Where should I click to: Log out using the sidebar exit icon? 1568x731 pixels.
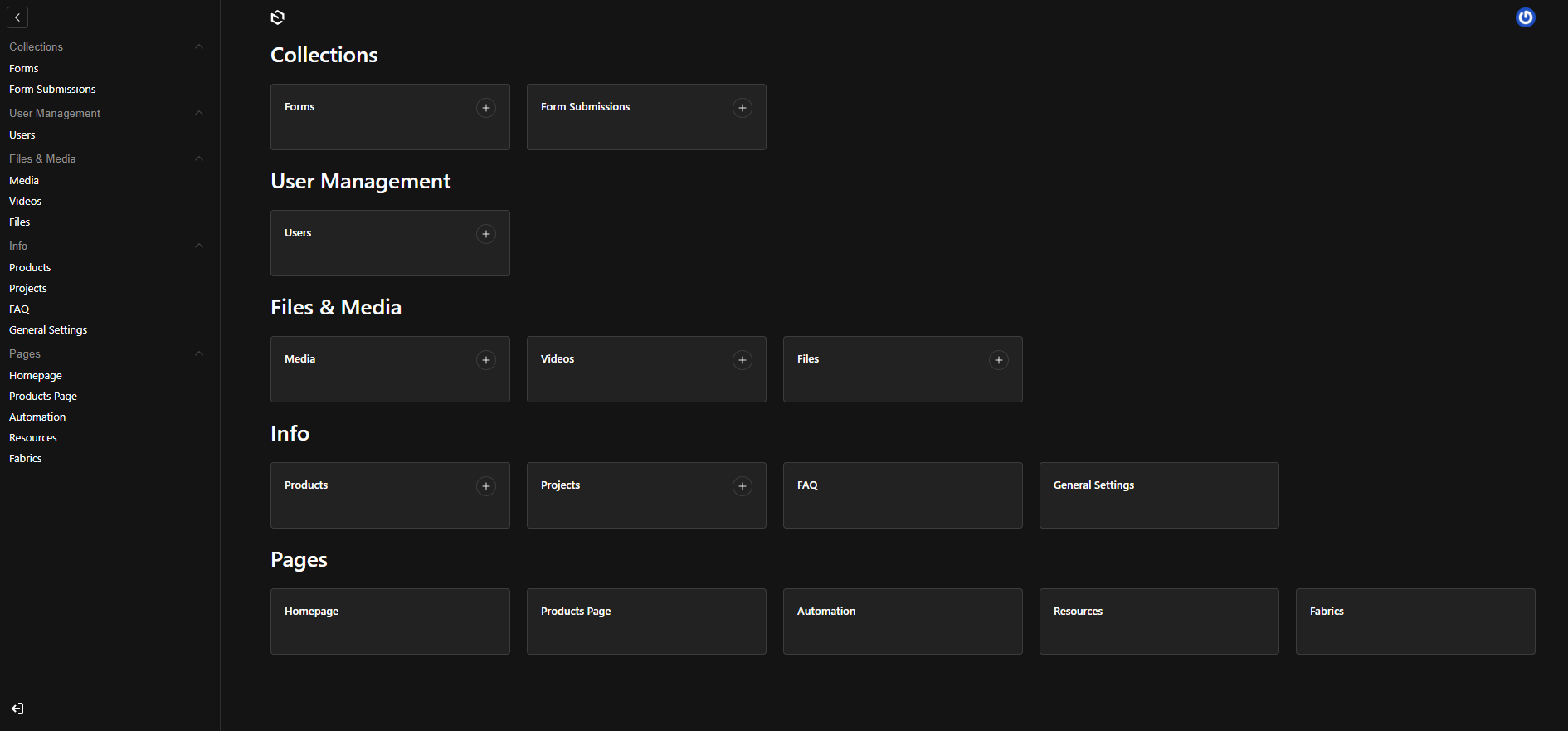coord(17,709)
